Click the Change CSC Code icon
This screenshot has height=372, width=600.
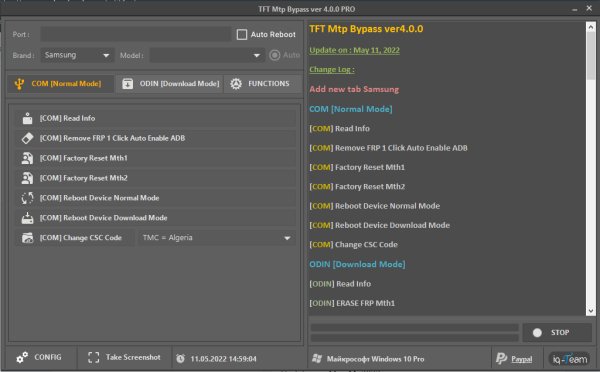(27, 238)
